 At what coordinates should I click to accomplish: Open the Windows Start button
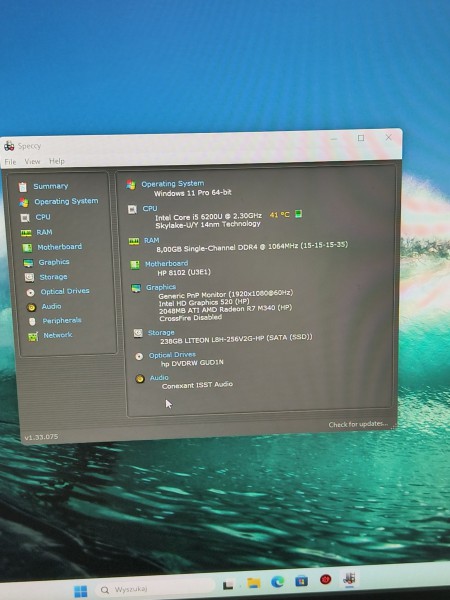(80, 591)
